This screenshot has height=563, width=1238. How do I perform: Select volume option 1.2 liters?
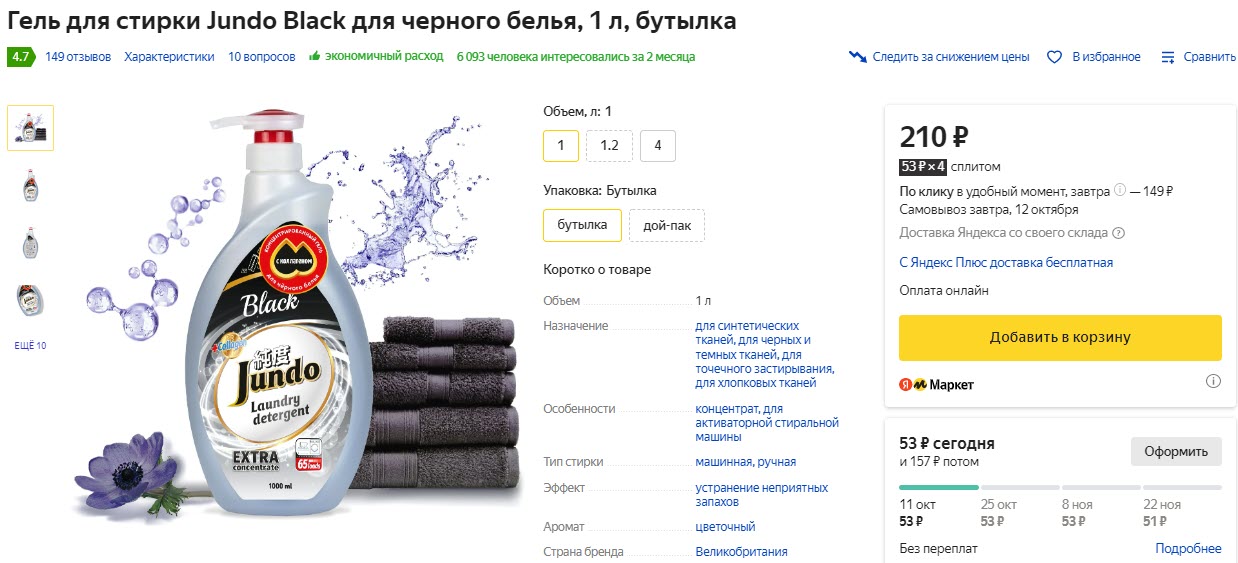[609, 146]
